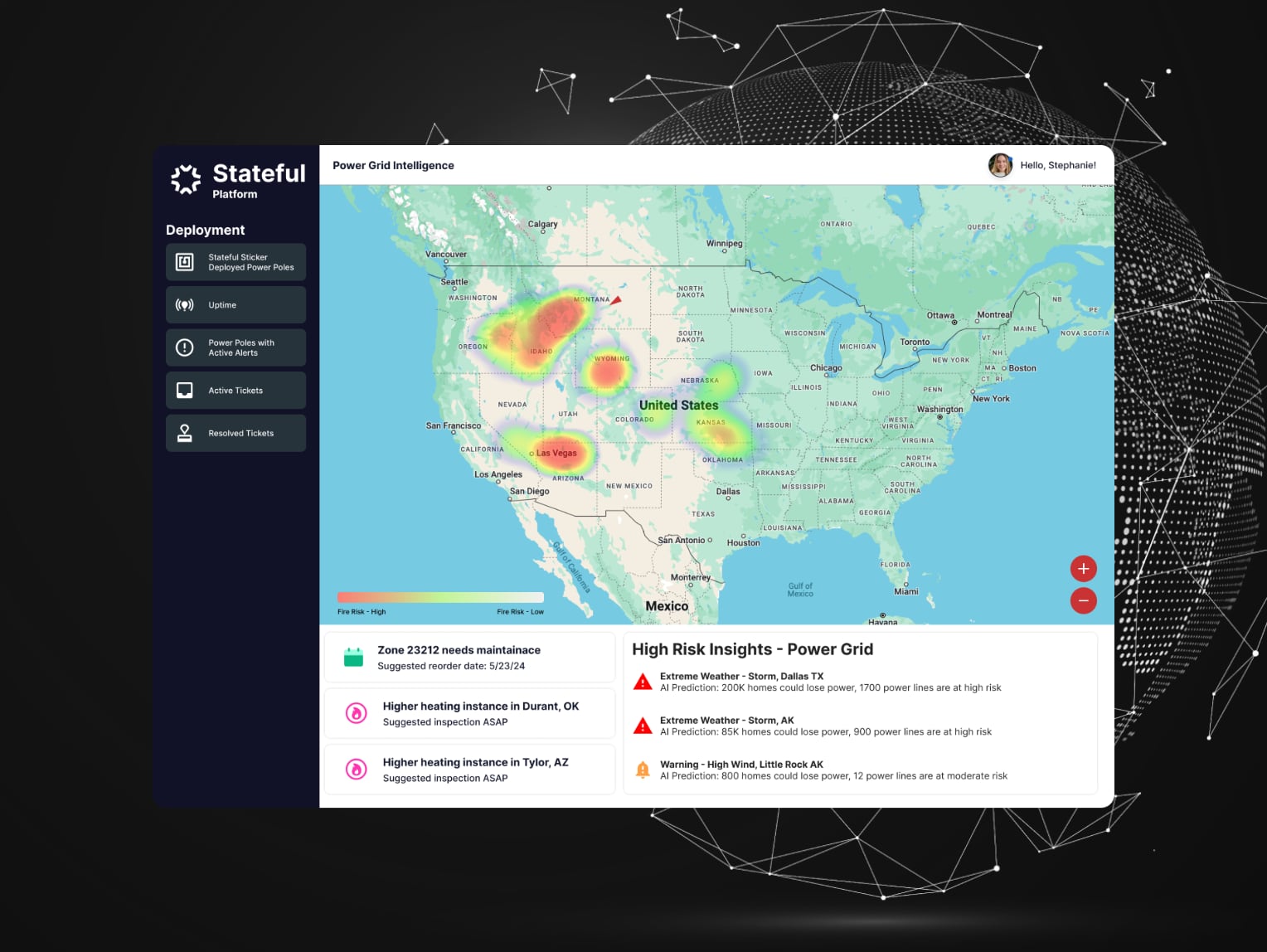Click flame icon for Durant, OK
The image size is (1267, 952).
357,713
